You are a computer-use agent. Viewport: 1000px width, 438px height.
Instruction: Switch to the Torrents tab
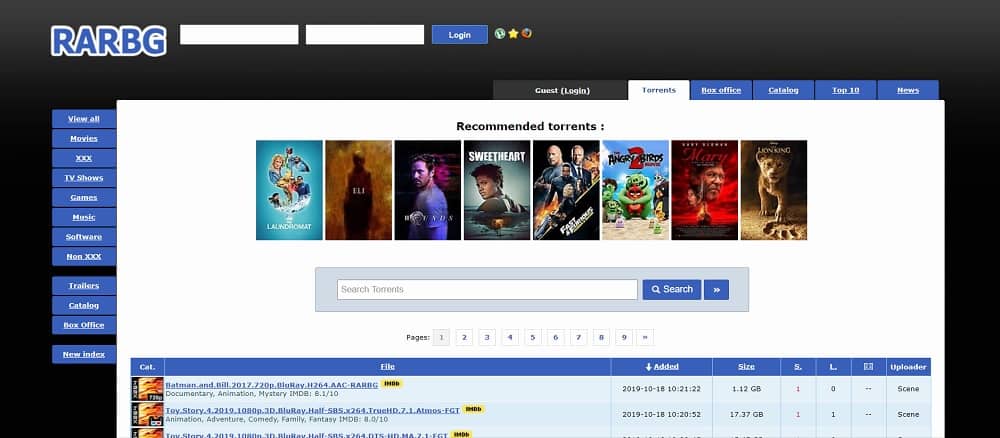(659, 90)
